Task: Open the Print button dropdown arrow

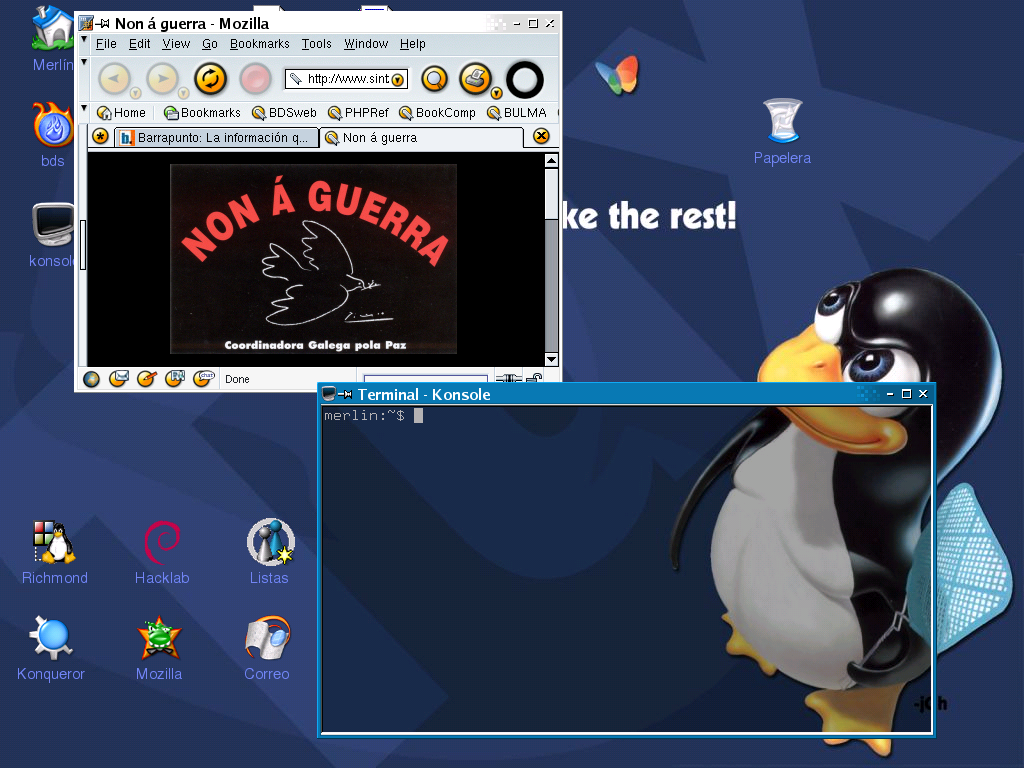Action: [x=496, y=93]
